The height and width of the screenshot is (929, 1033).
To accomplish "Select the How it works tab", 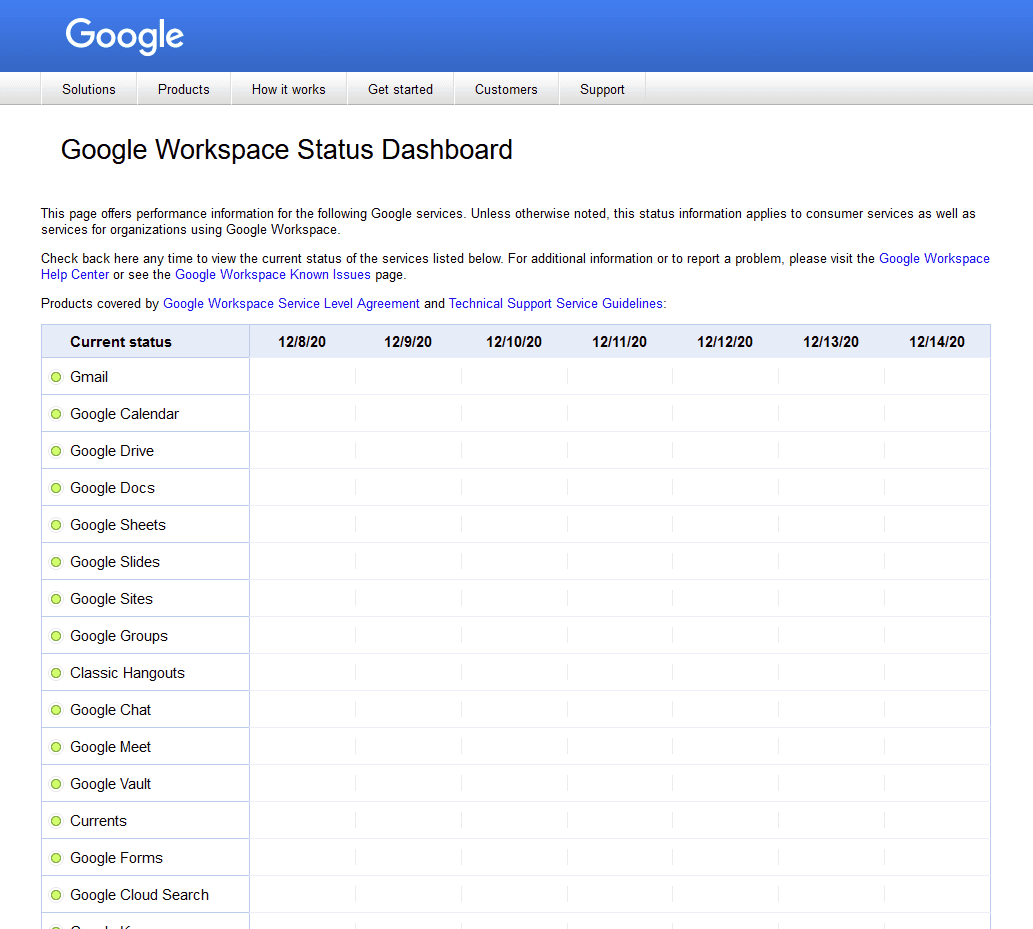I will pos(289,89).
